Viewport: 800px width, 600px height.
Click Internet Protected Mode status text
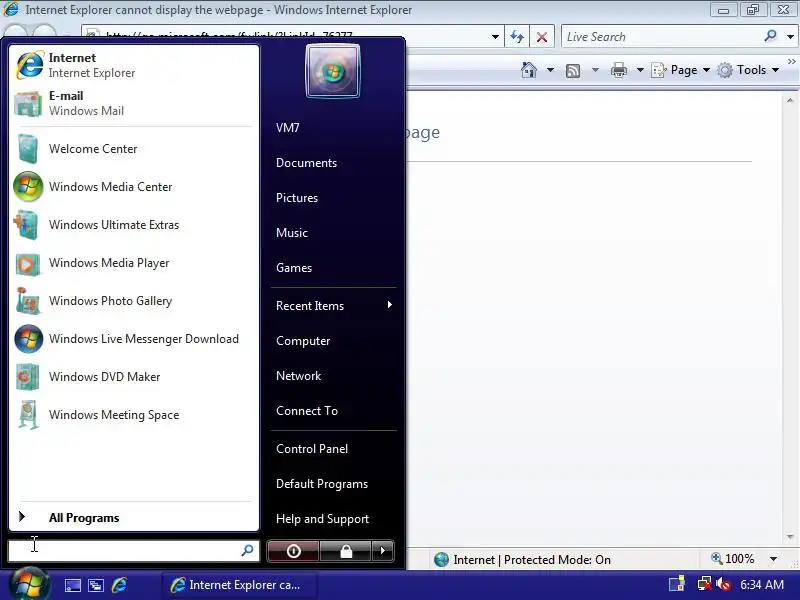[x=532, y=560]
